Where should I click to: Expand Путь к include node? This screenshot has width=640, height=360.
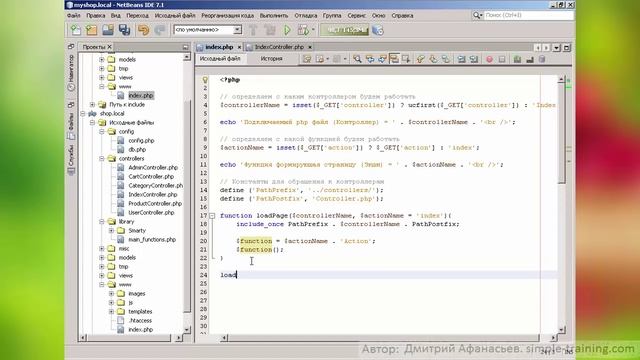pyautogui.click(x=92, y=104)
